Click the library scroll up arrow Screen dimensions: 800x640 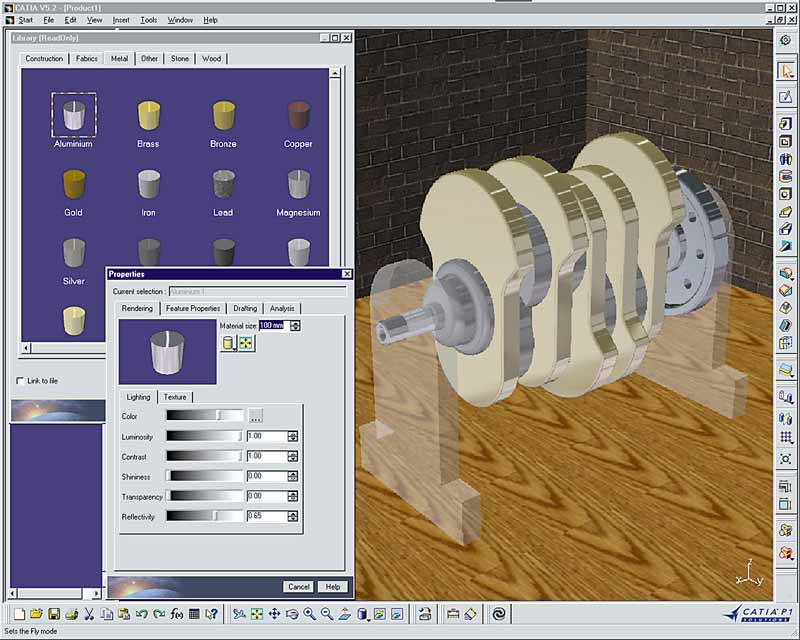tap(335, 73)
